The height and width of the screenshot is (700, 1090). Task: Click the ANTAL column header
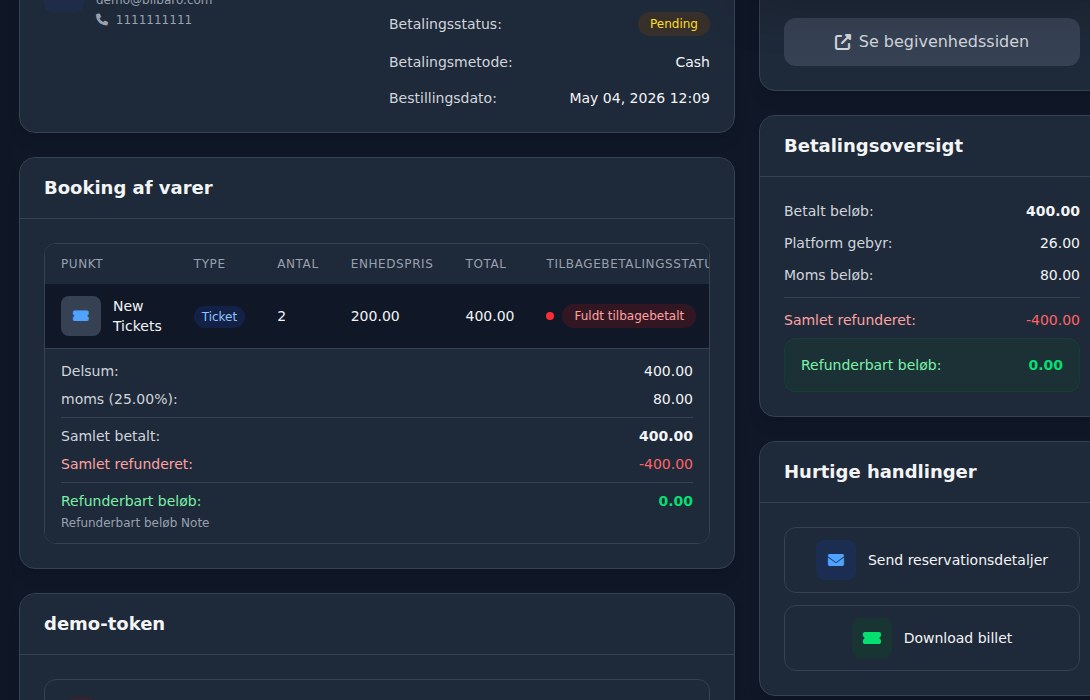click(x=298, y=264)
